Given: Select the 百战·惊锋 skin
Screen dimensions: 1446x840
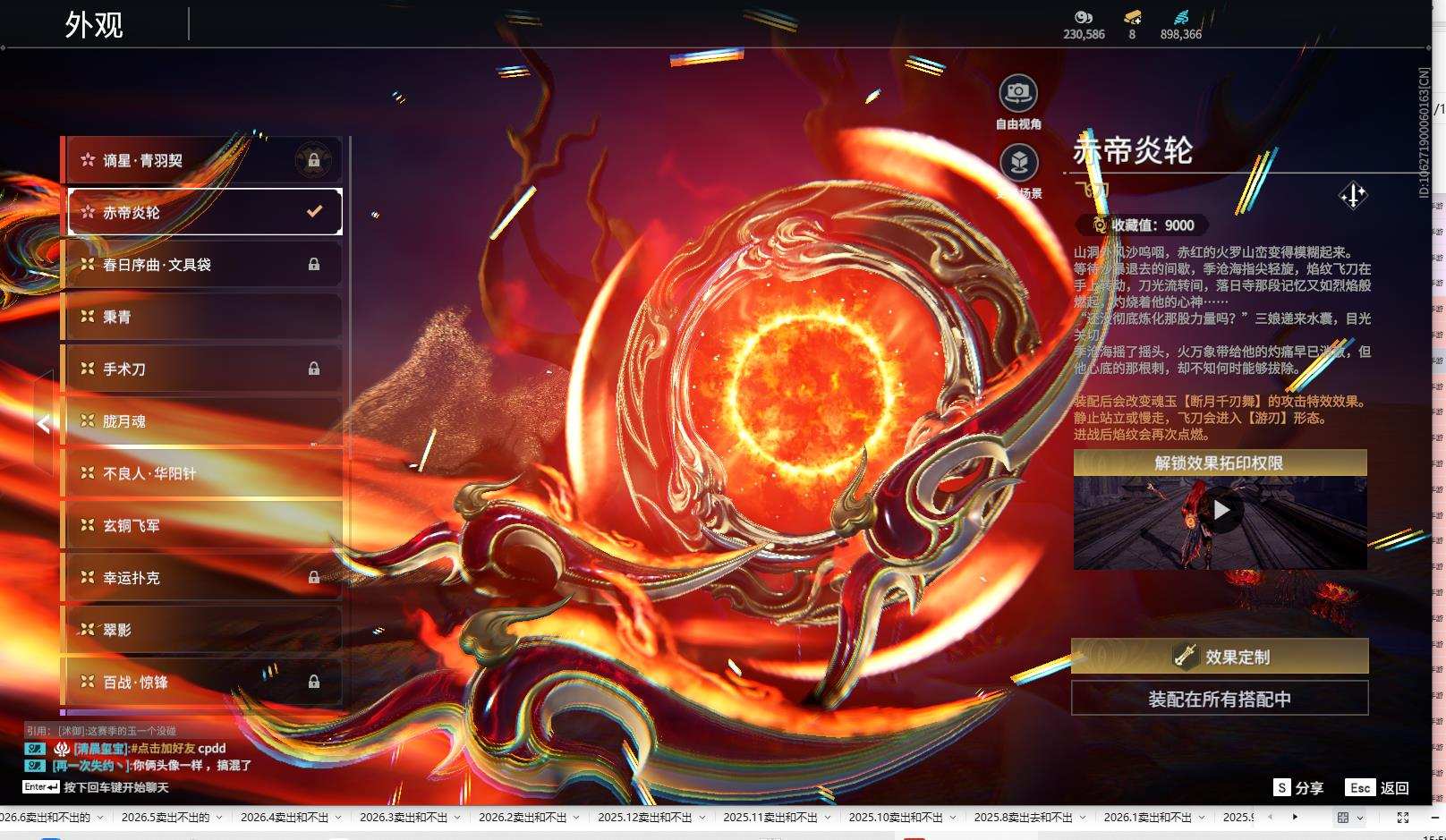Looking at the screenshot, I should 204,682.
